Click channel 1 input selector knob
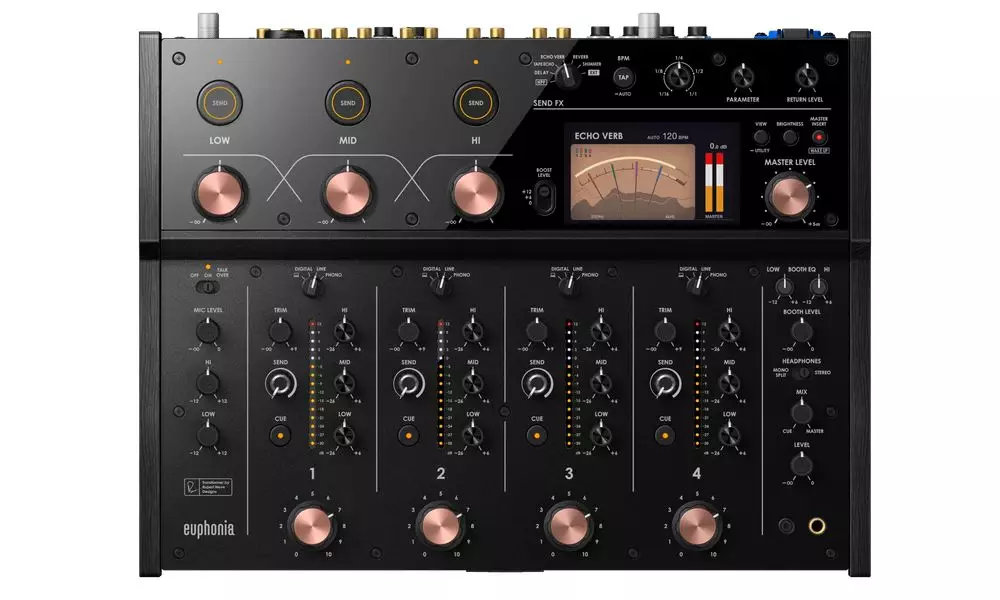The width and height of the screenshot is (1000, 600). [312, 286]
